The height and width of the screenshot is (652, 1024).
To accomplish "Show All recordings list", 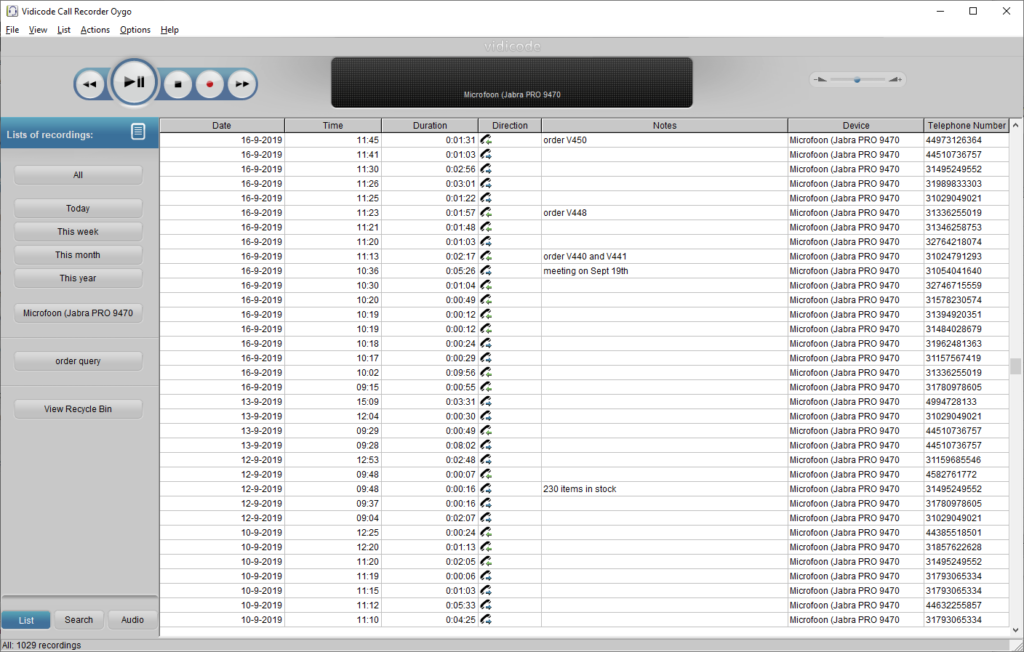I will tap(78, 175).
